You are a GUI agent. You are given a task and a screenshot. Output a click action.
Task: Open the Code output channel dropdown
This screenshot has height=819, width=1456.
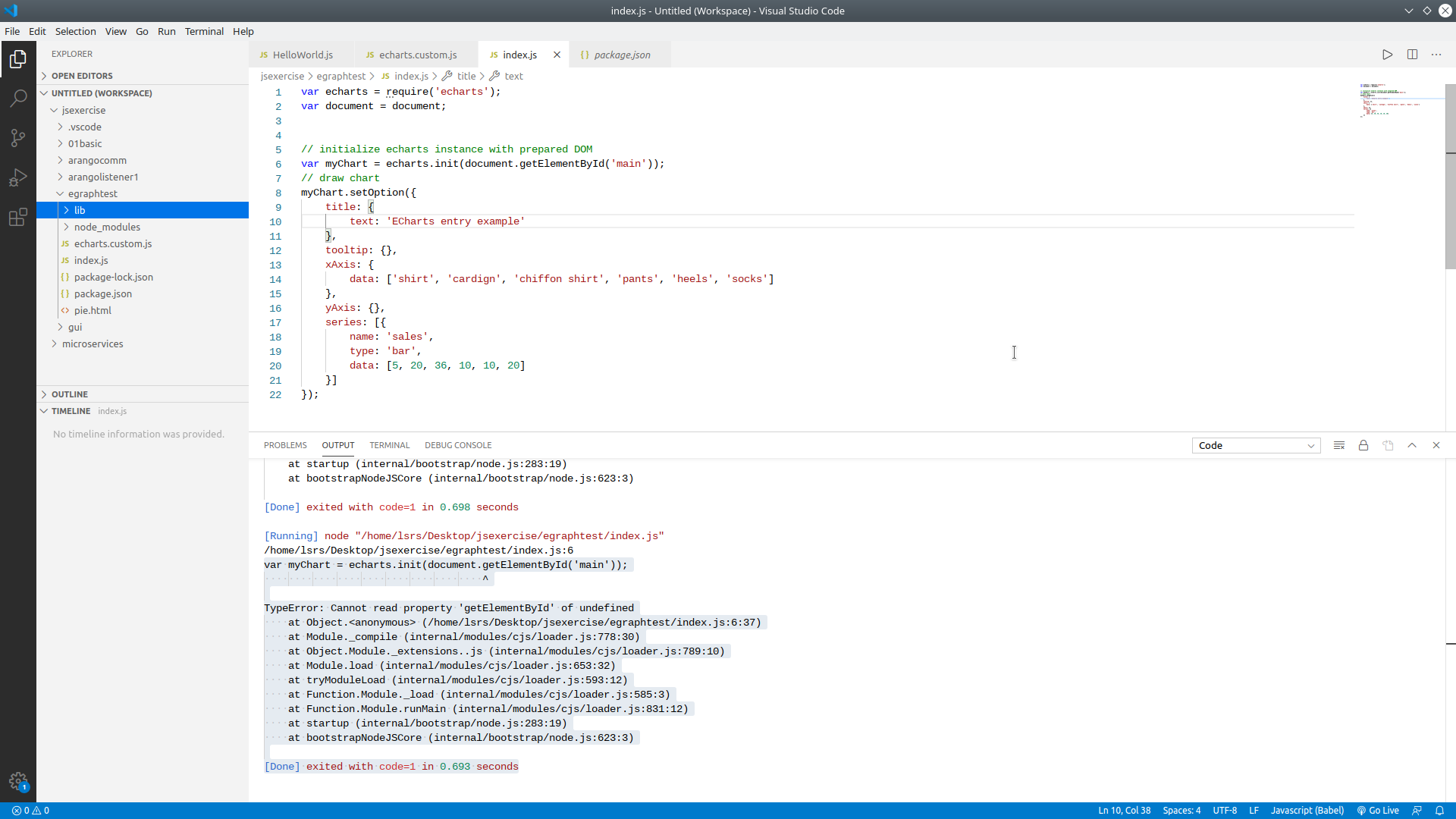tap(1256, 445)
